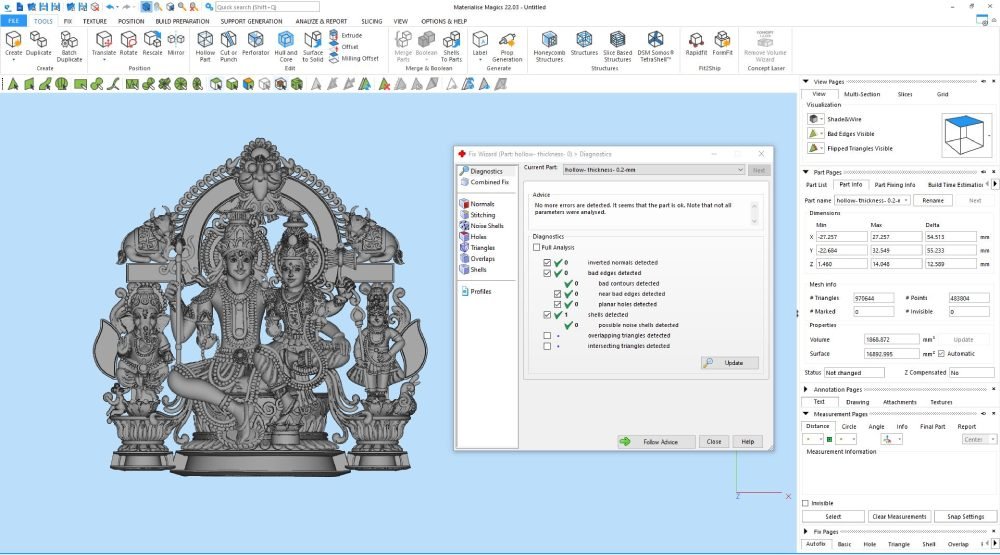Click the Follow Advice button
Viewport: 1000px width, 555px height.
[x=656, y=441]
